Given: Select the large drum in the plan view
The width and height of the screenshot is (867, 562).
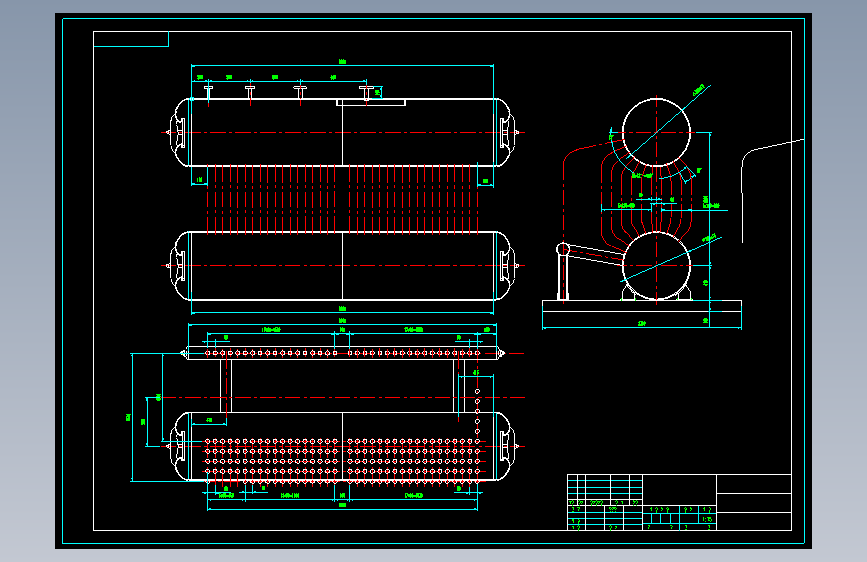Looking at the screenshot, I should tap(342, 446).
